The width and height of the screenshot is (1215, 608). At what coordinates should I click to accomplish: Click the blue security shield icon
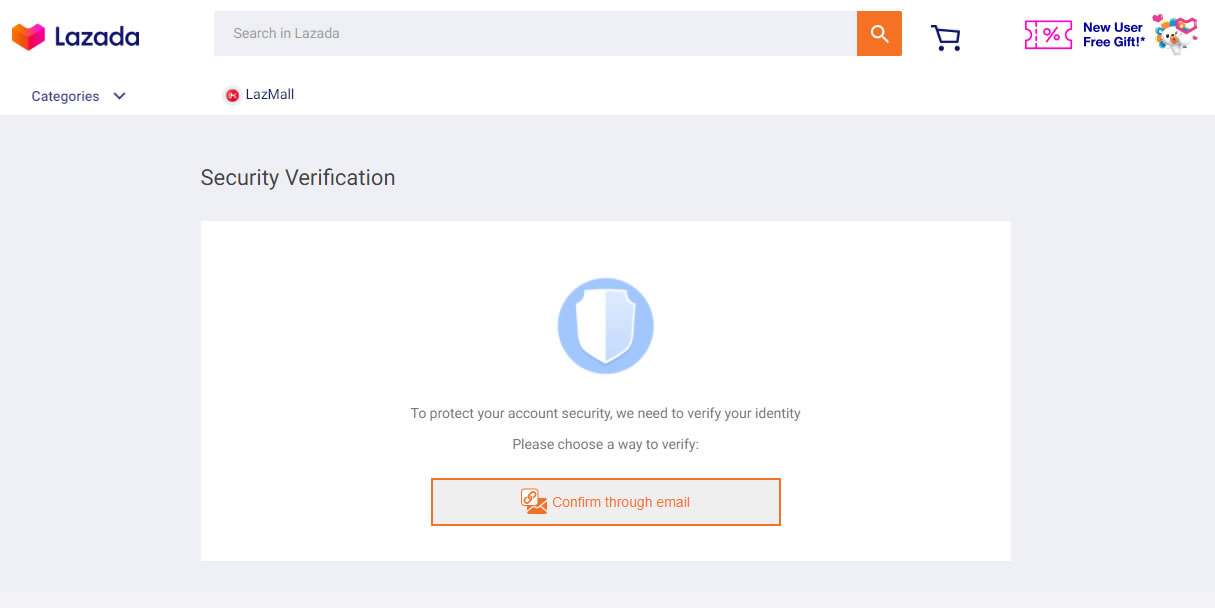tap(605, 326)
